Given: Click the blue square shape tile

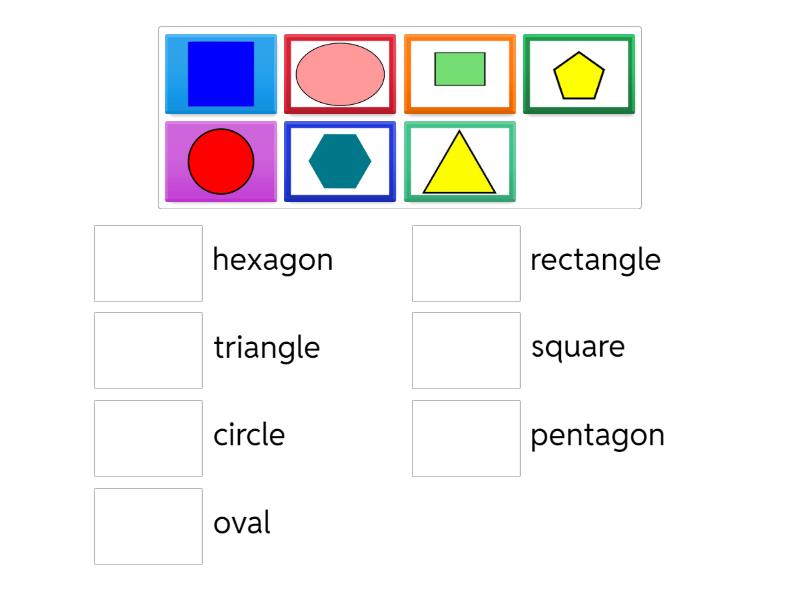Looking at the screenshot, I should point(221,74).
